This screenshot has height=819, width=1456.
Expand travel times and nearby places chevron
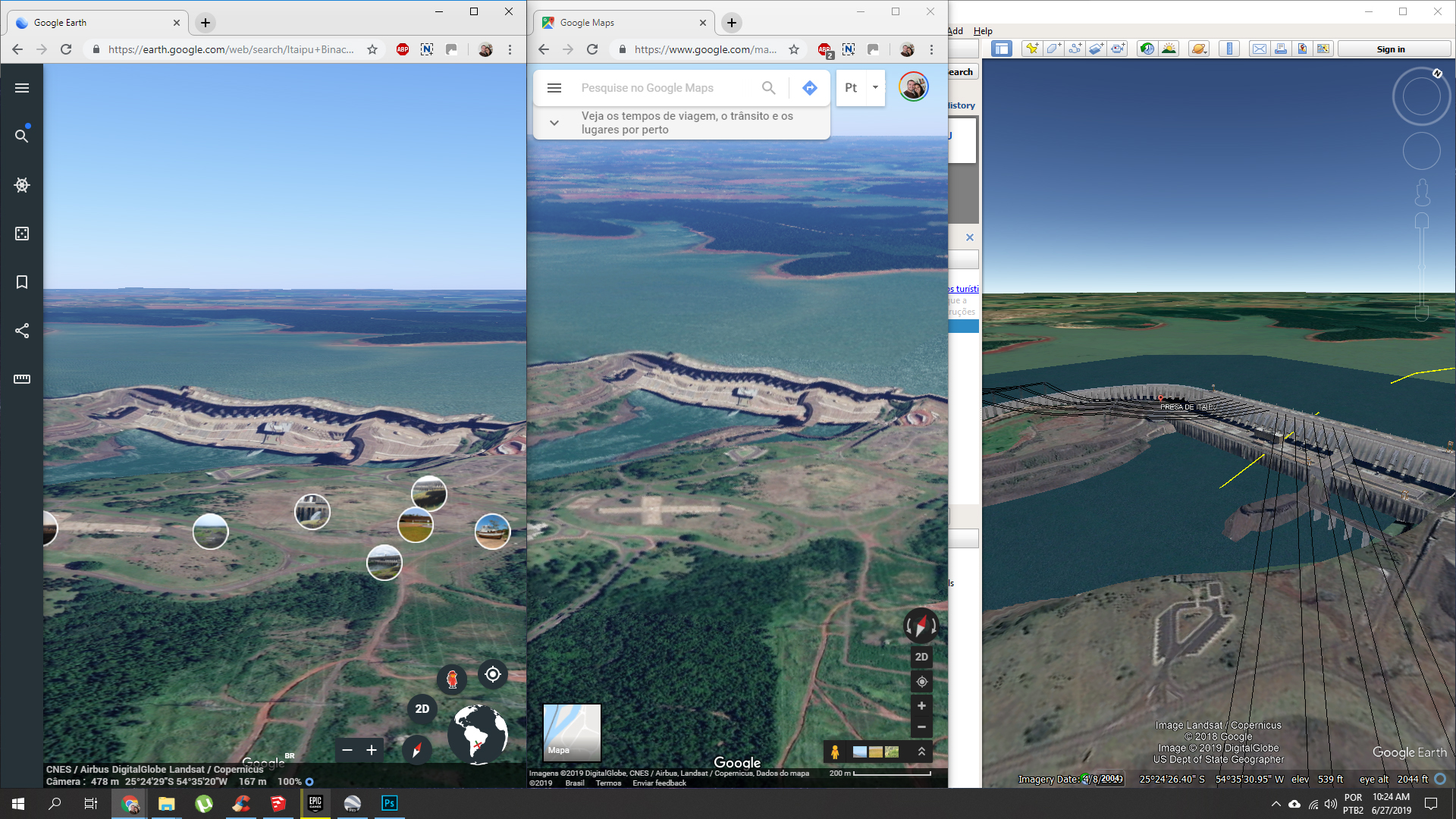554,122
